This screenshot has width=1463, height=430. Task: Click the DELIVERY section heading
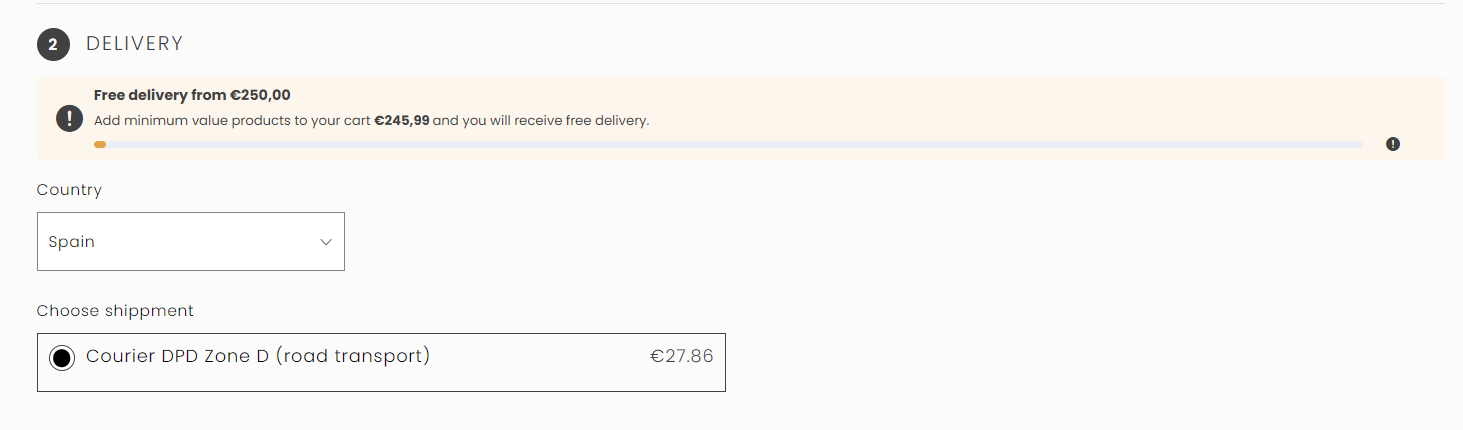(135, 44)
